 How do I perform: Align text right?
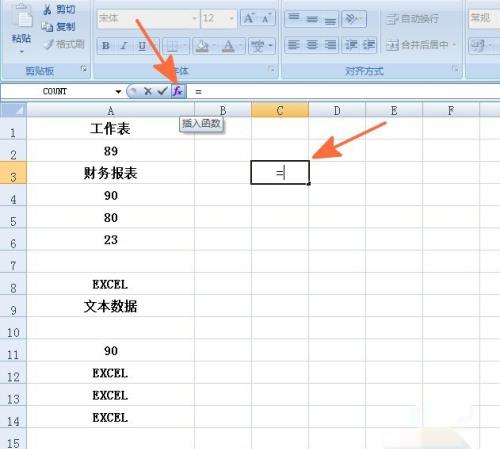point(330,45)
